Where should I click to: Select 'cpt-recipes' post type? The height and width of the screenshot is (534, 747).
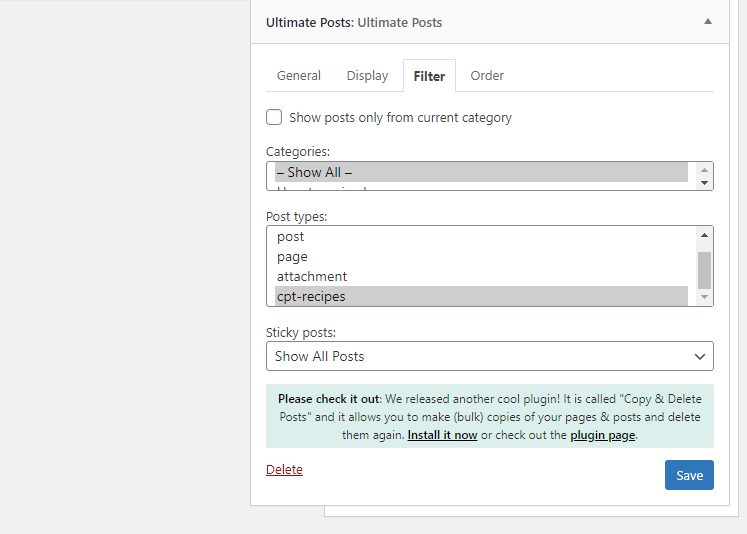point(482,296)
